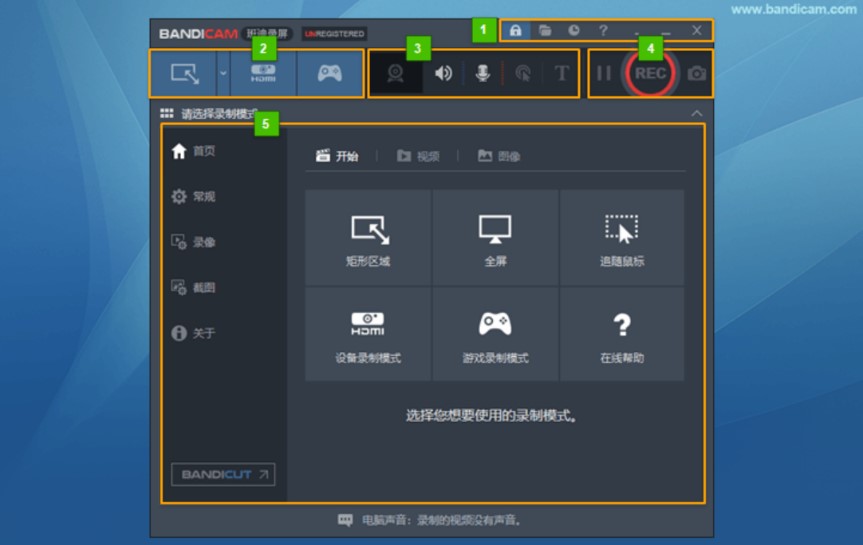Screen dimensions: 863x545
Task: Click the speech bubble icon in status bar
Action: [345, 520]
